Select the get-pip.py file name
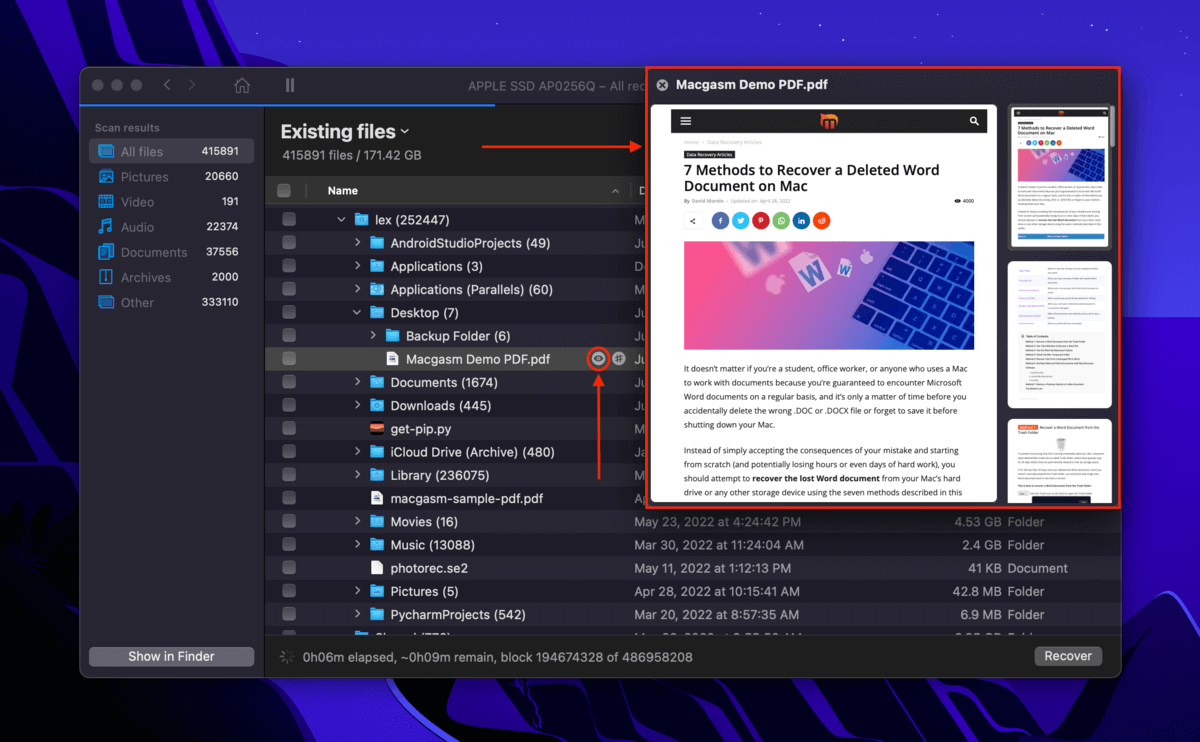The width and height of the screenshot is (1200, 742). tap(423, 429)
